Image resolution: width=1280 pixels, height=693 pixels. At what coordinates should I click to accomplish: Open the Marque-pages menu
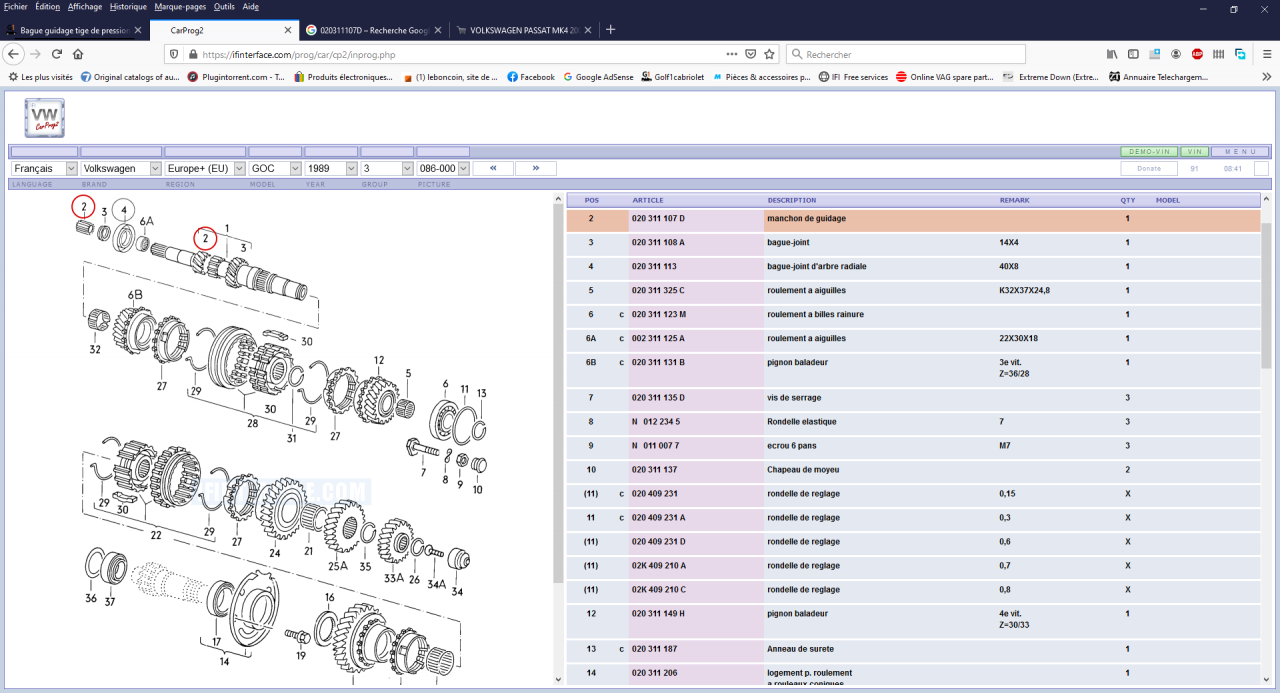tap(181, 6)
